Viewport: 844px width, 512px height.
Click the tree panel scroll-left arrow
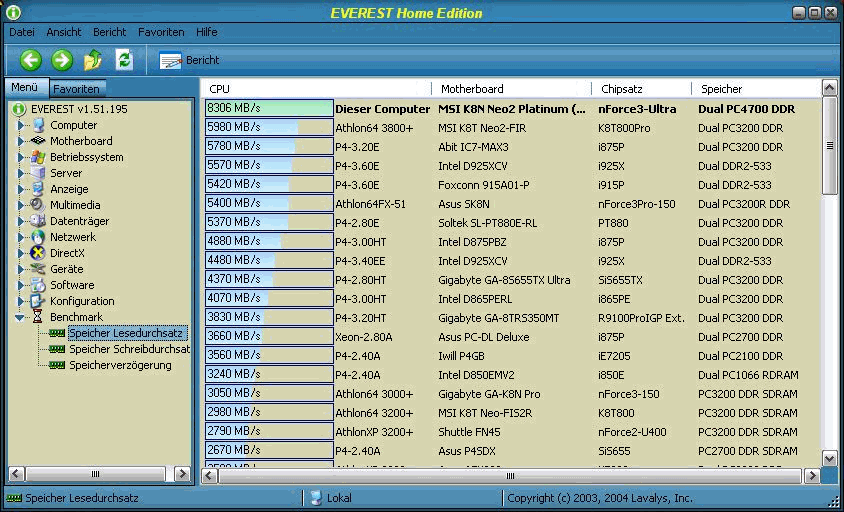point(16,474)
